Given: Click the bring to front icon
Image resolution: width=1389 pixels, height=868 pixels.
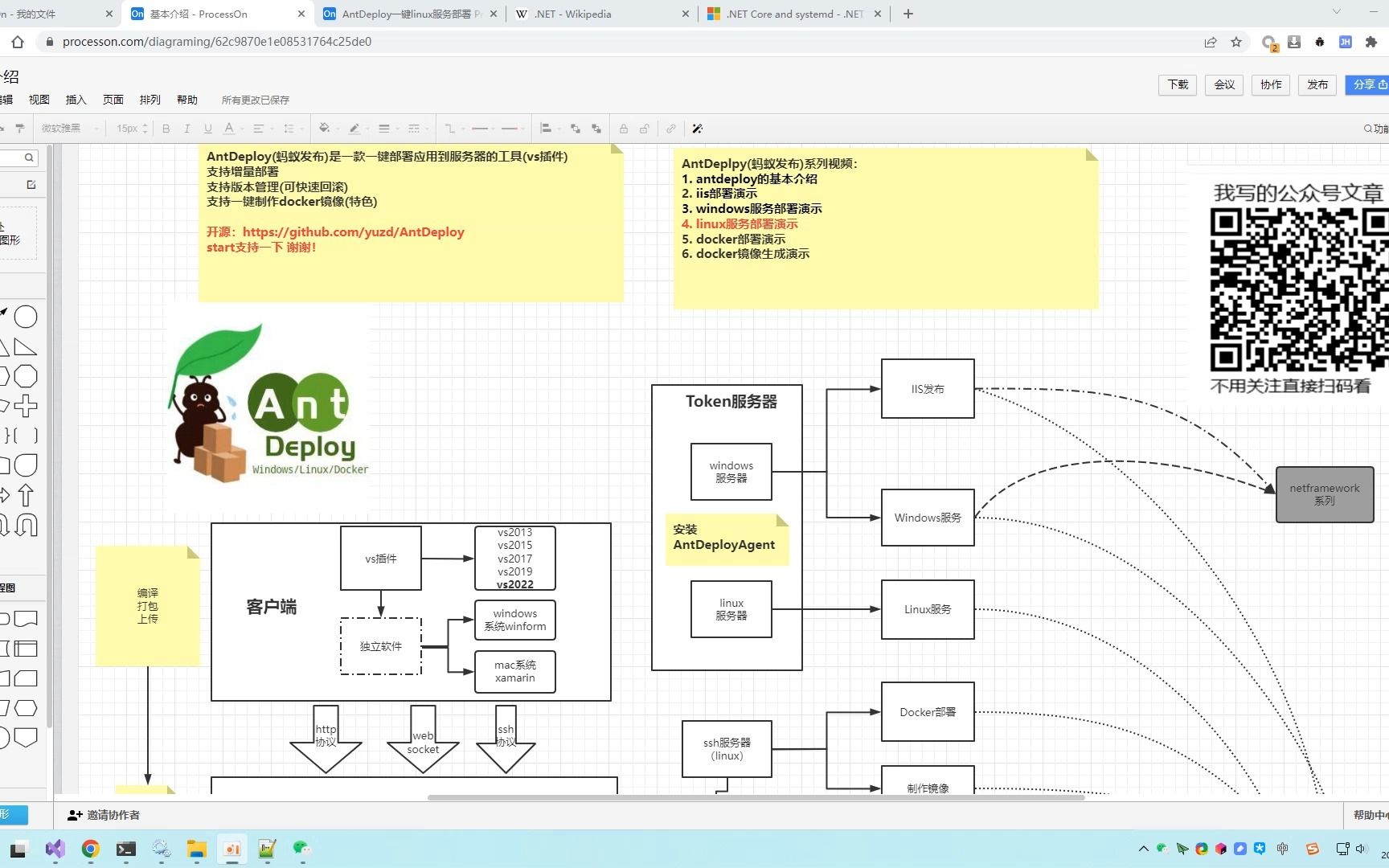Looking at the screenshot, I should point(576,129).
